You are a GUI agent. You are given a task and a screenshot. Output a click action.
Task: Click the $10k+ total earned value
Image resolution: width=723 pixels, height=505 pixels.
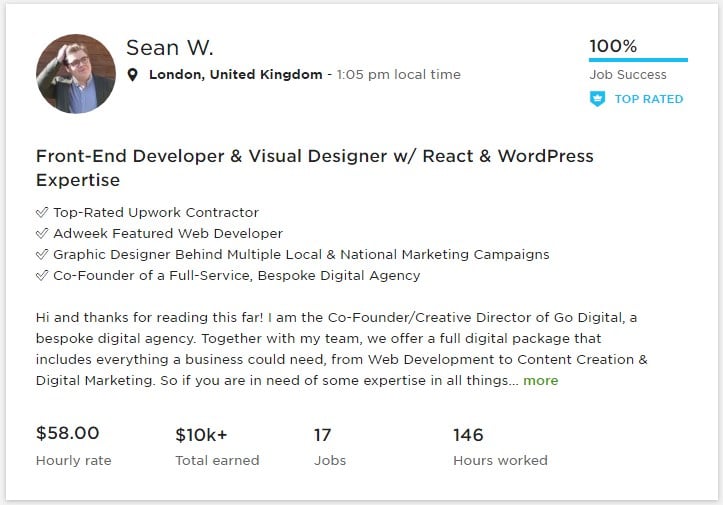[x=201, y=434]
